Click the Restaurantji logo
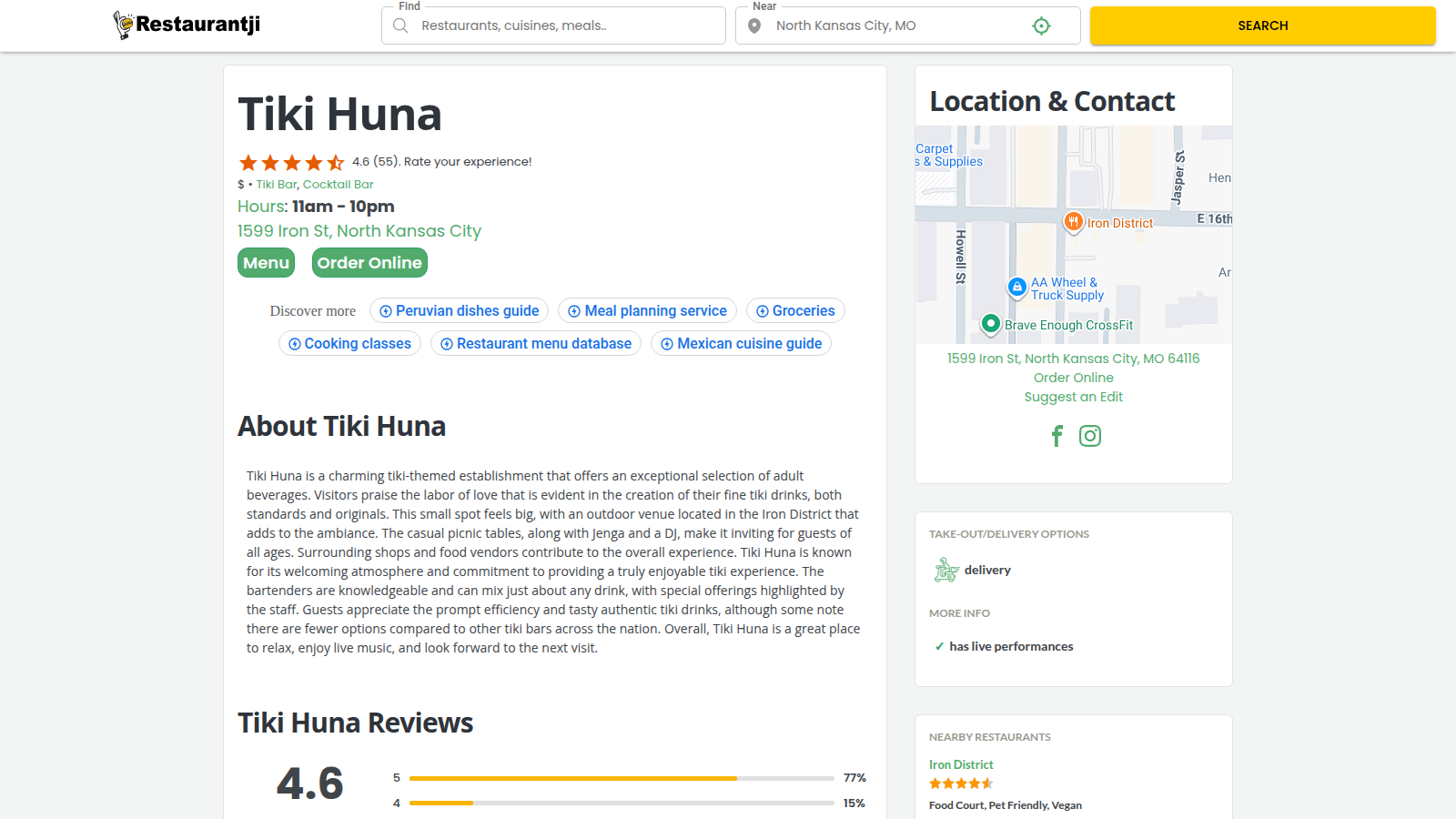 pyautogui.click(x=187, y=25)
